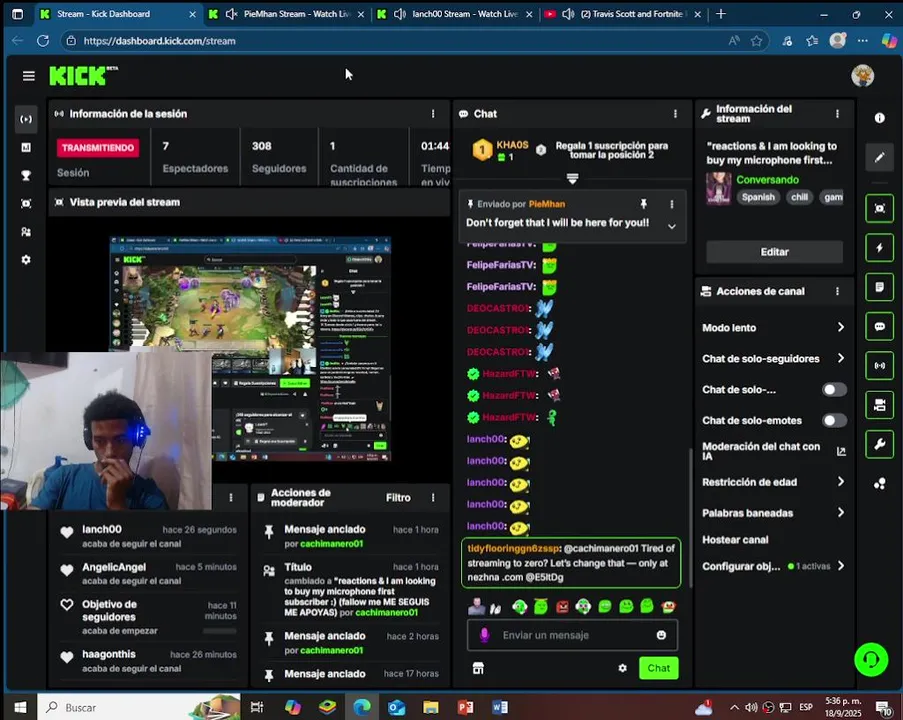Open the analytics chart icon in left sidebar
The image size is (903, 720).
click(26, 147)
